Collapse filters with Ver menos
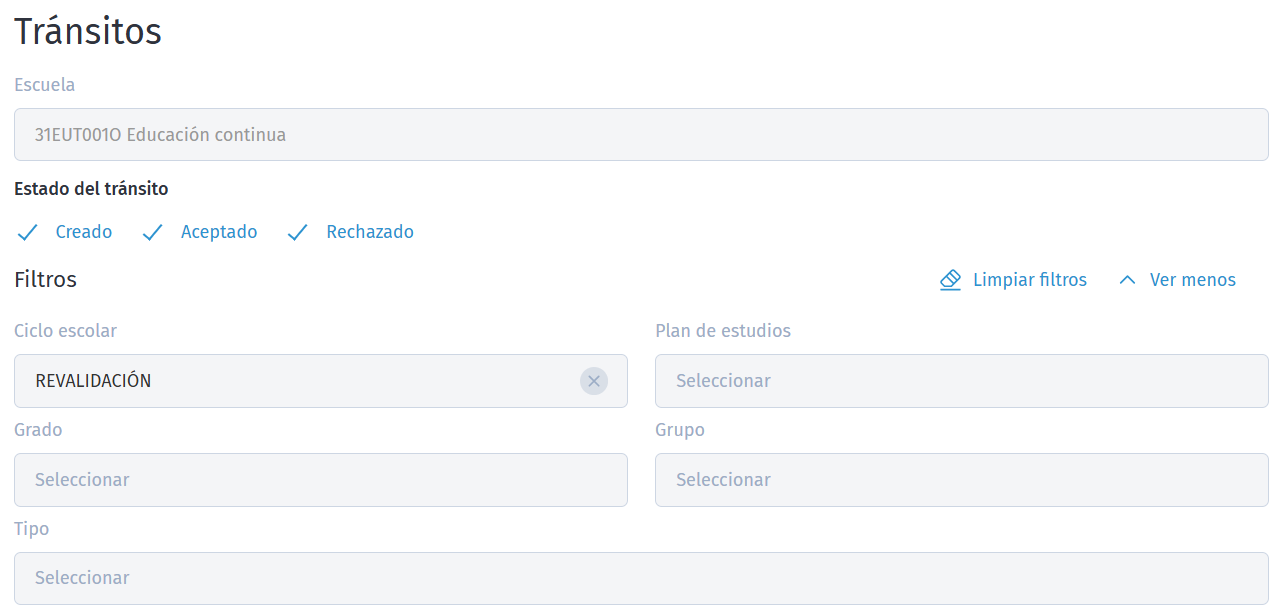Viewport: 1282px width, 613px height. pyautogui.click(x=1192, y=280)
